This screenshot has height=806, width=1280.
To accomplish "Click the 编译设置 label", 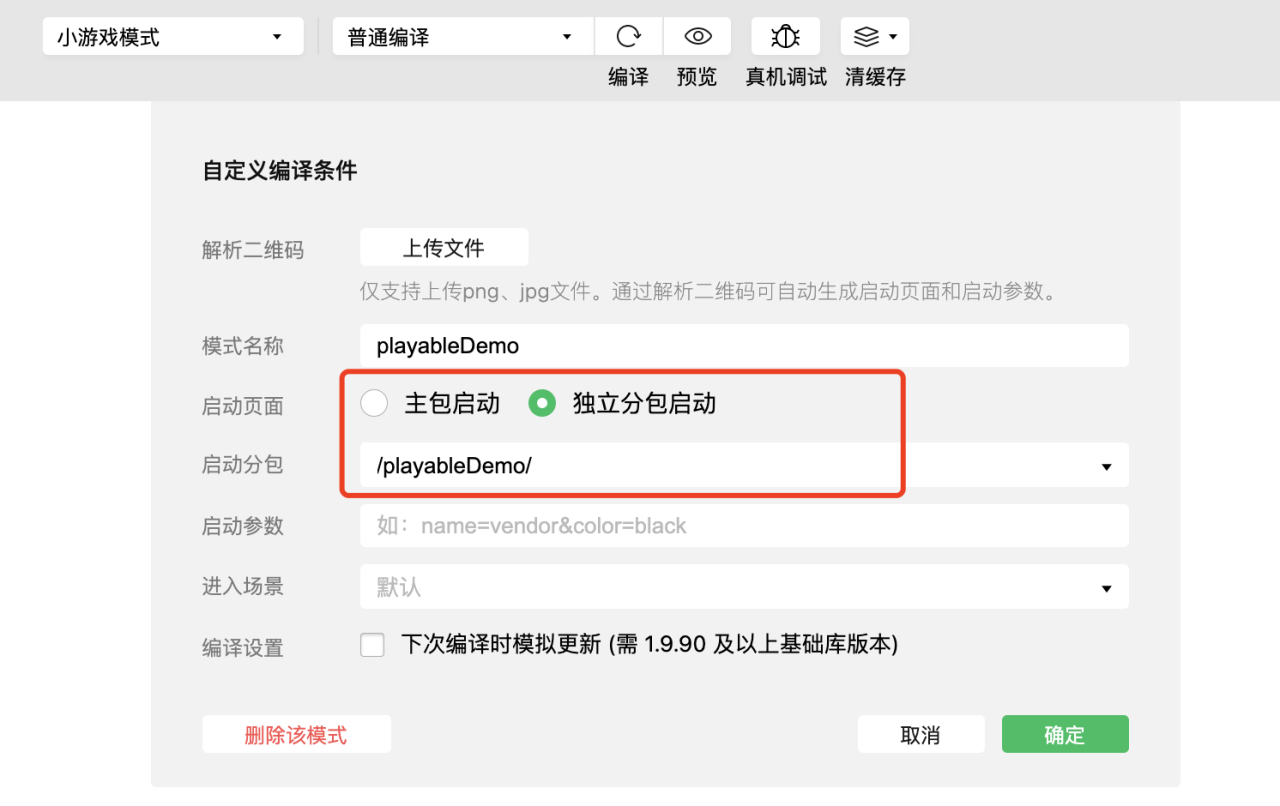I will 243,648.
